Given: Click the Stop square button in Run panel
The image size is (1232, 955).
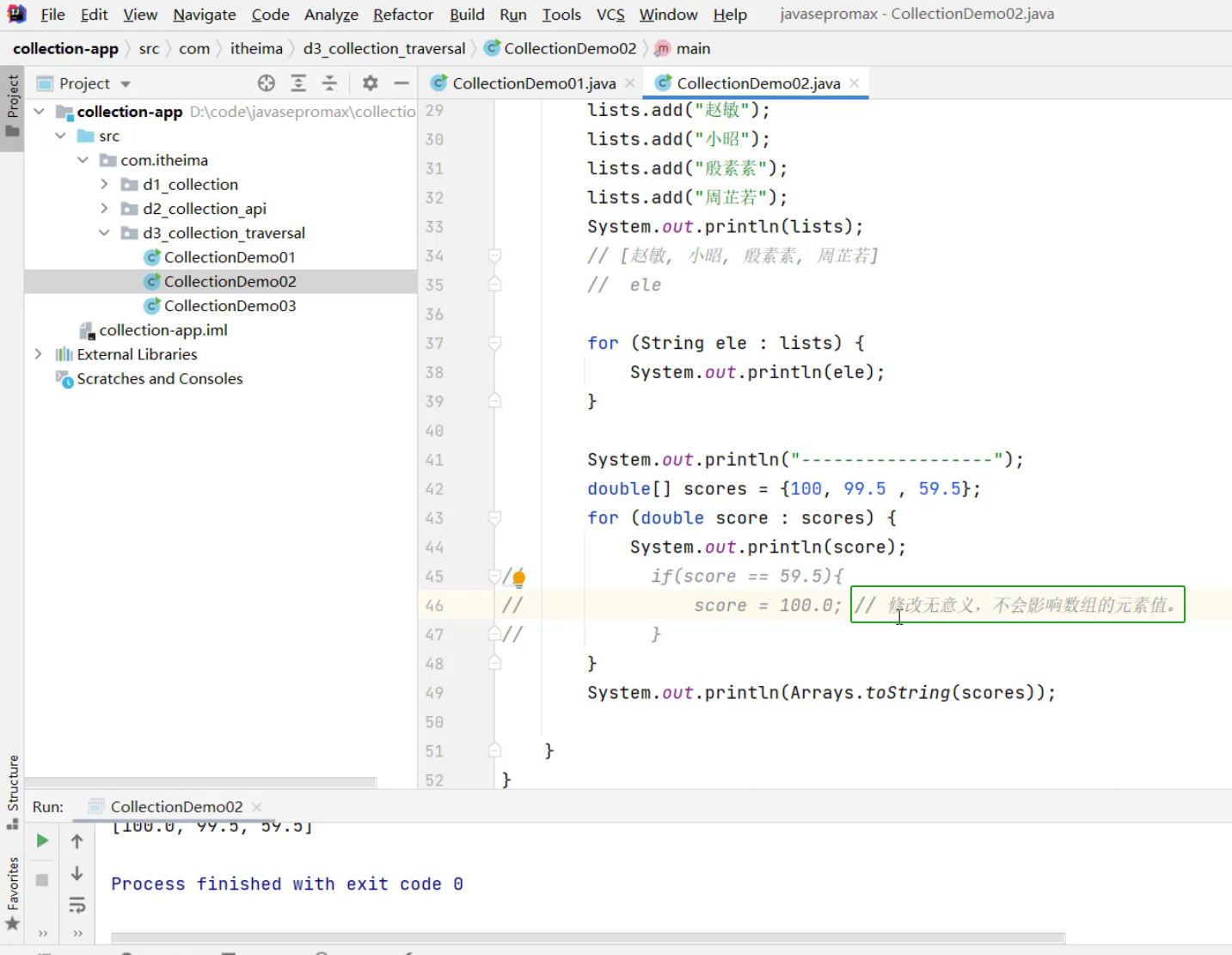Looking at the screenshot, I should click(x=42, y=880).
